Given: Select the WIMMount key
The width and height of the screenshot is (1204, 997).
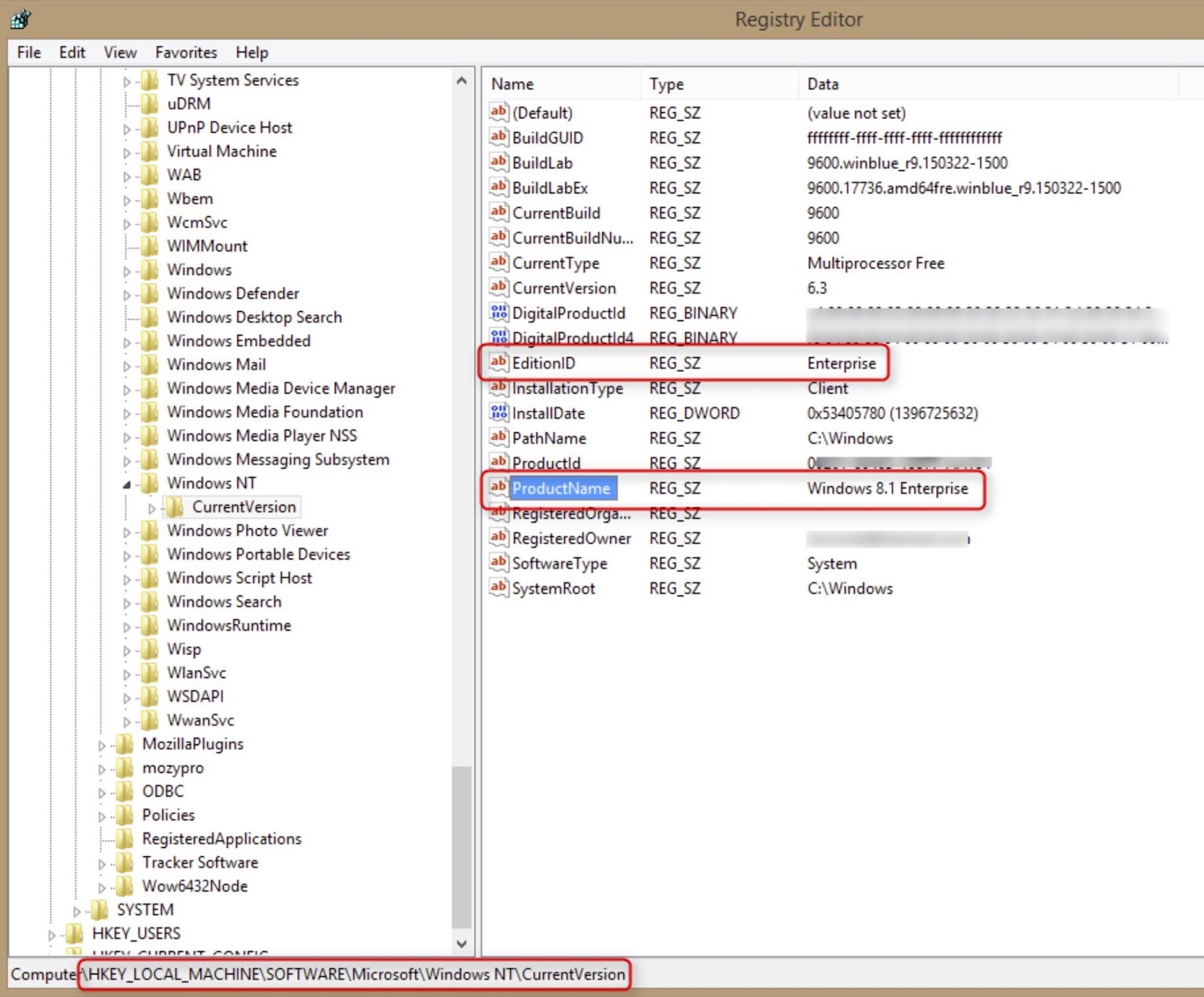Looking at the screenshot, I should [x=207, y=246].
